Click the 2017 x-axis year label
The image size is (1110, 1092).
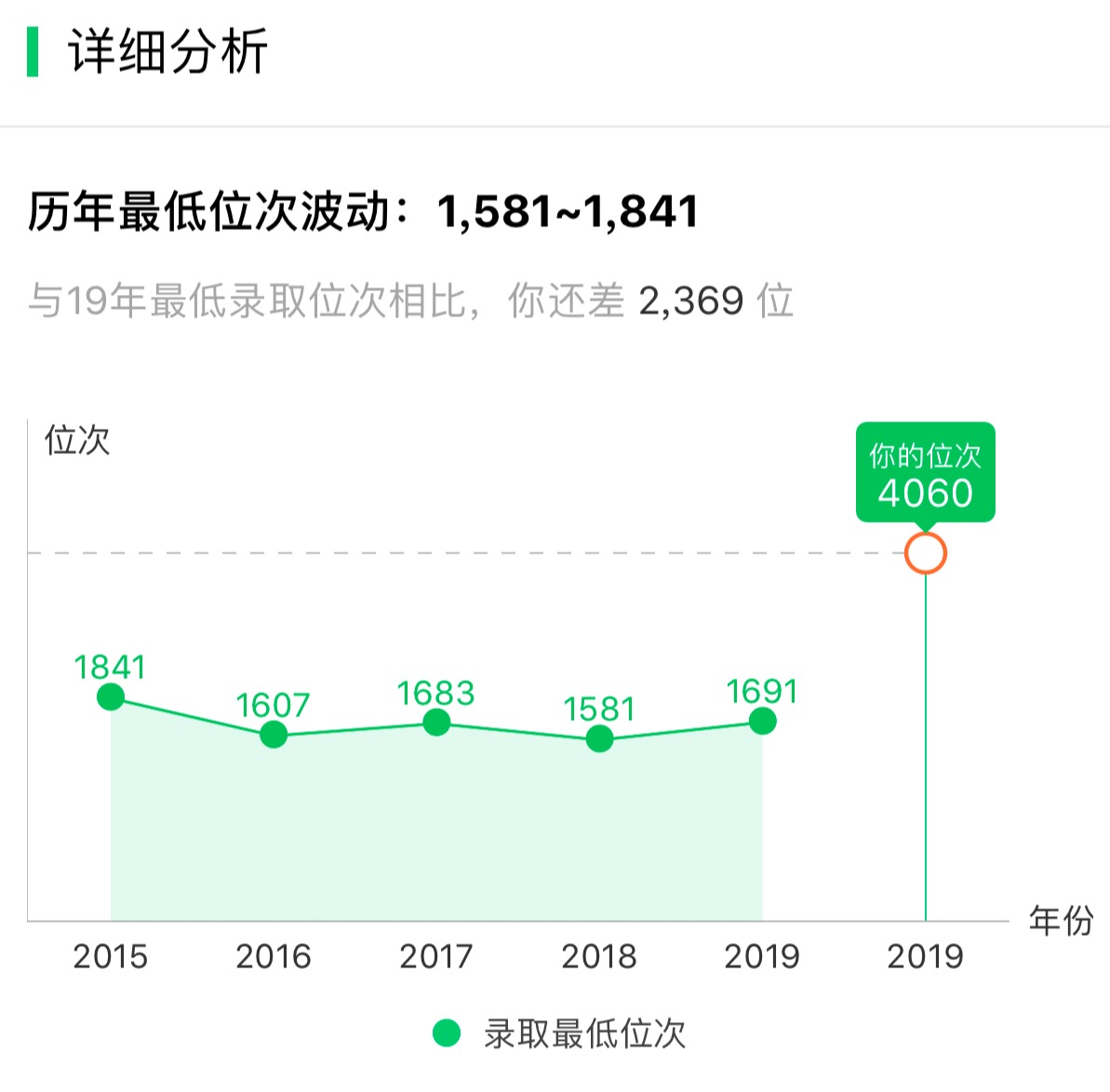[436, 957]
